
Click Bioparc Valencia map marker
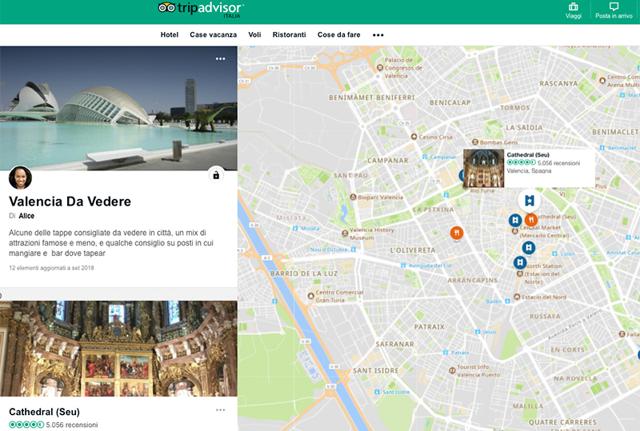pyautogui.click(x=353, y=197)
